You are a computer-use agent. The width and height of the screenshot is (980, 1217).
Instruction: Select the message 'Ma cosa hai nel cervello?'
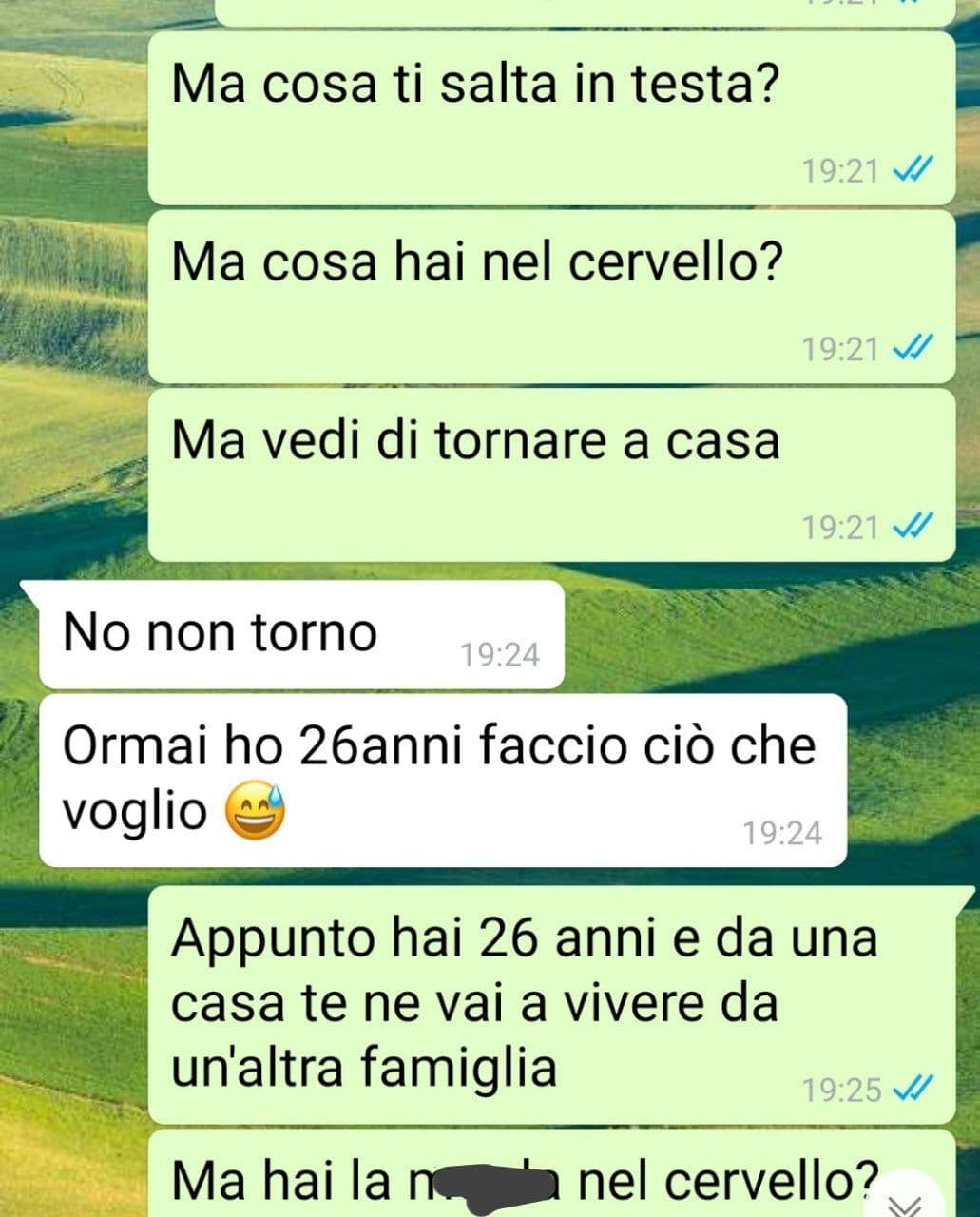pos(551,296)
